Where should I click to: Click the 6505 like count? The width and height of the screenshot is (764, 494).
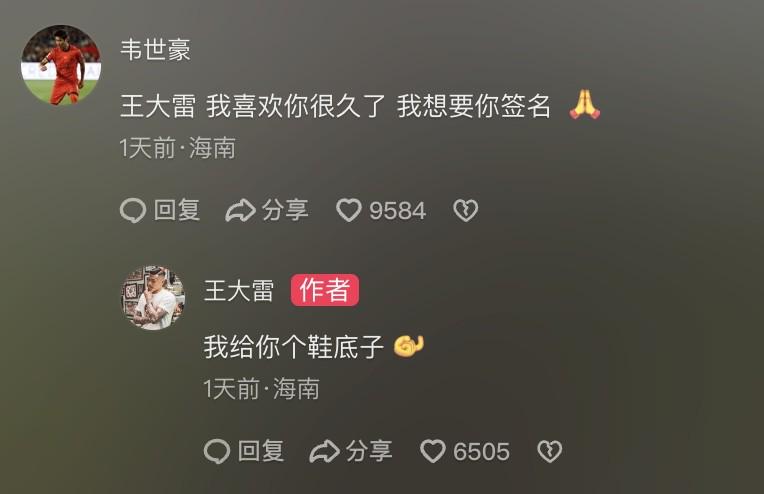481,452
